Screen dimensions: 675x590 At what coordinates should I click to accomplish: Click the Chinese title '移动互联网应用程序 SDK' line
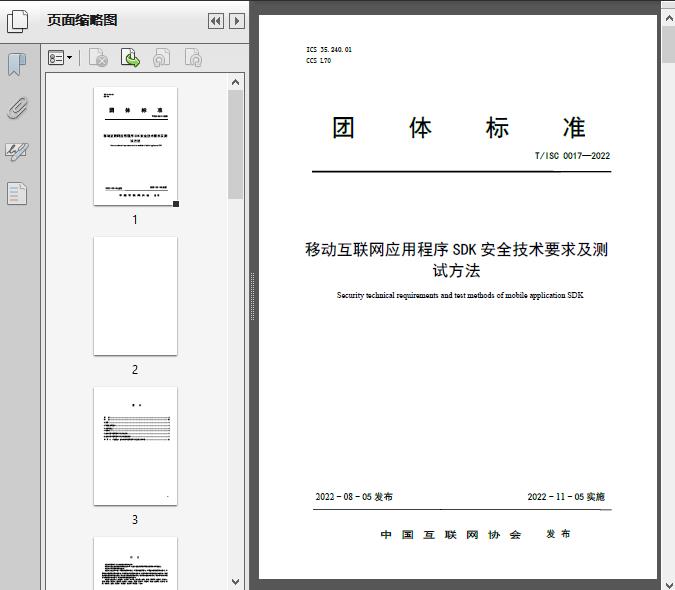[456, 250]
